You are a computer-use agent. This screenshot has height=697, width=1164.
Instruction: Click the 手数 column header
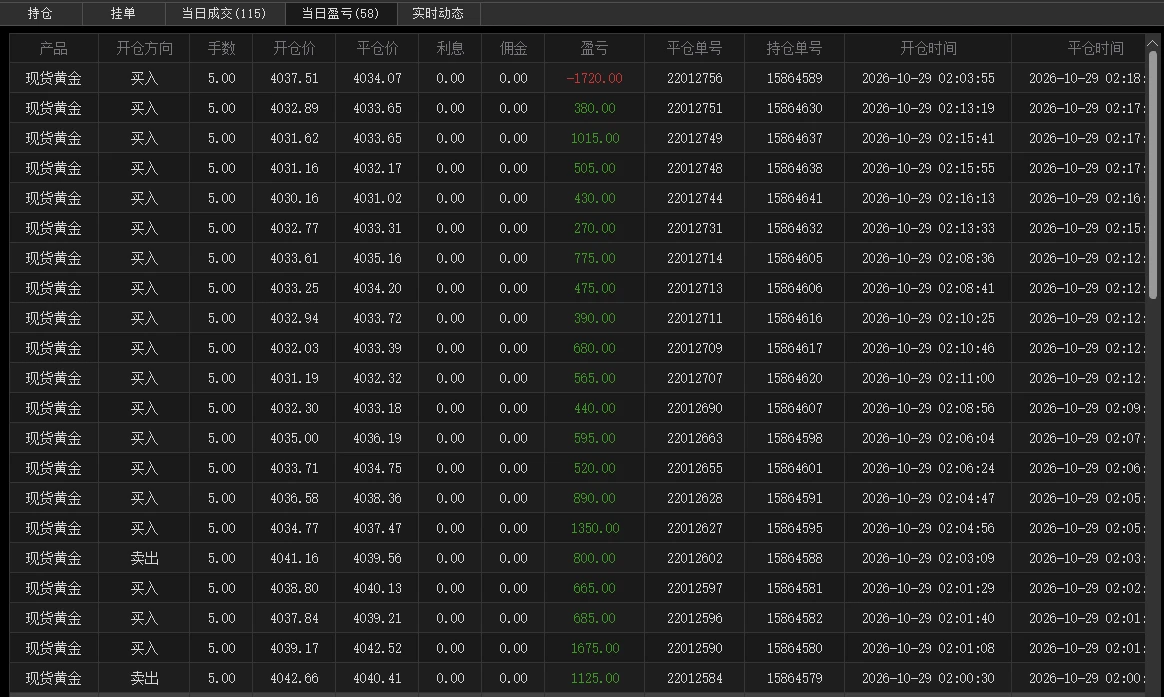click(x=221, y=48)
